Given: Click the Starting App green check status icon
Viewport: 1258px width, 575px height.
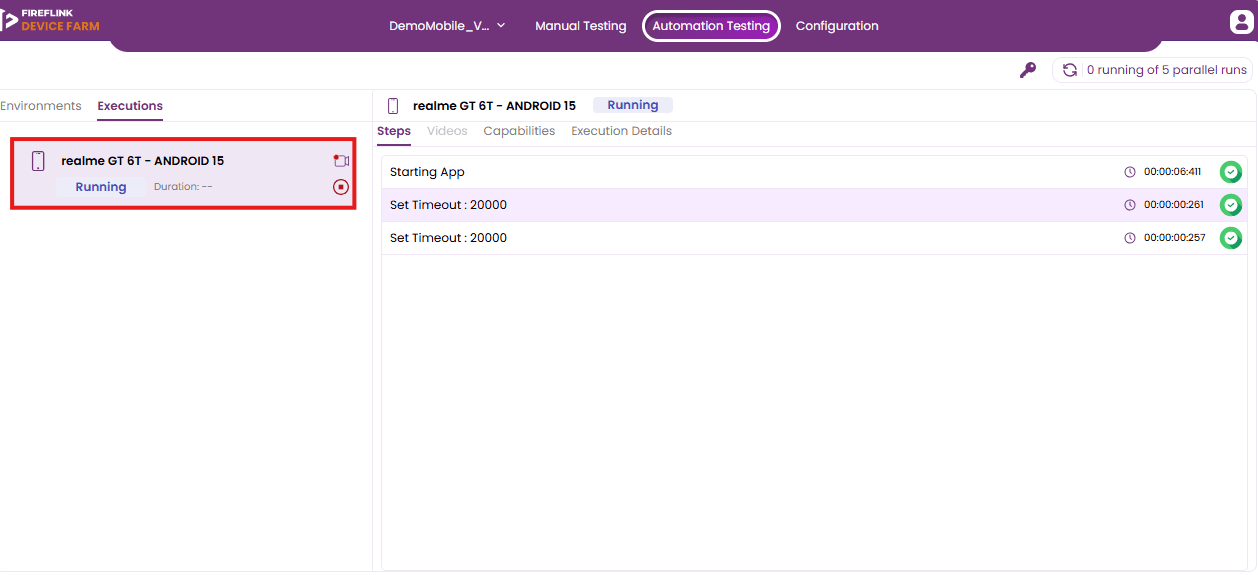Looking at the screenshot, I should click(x=1231, y=172).
